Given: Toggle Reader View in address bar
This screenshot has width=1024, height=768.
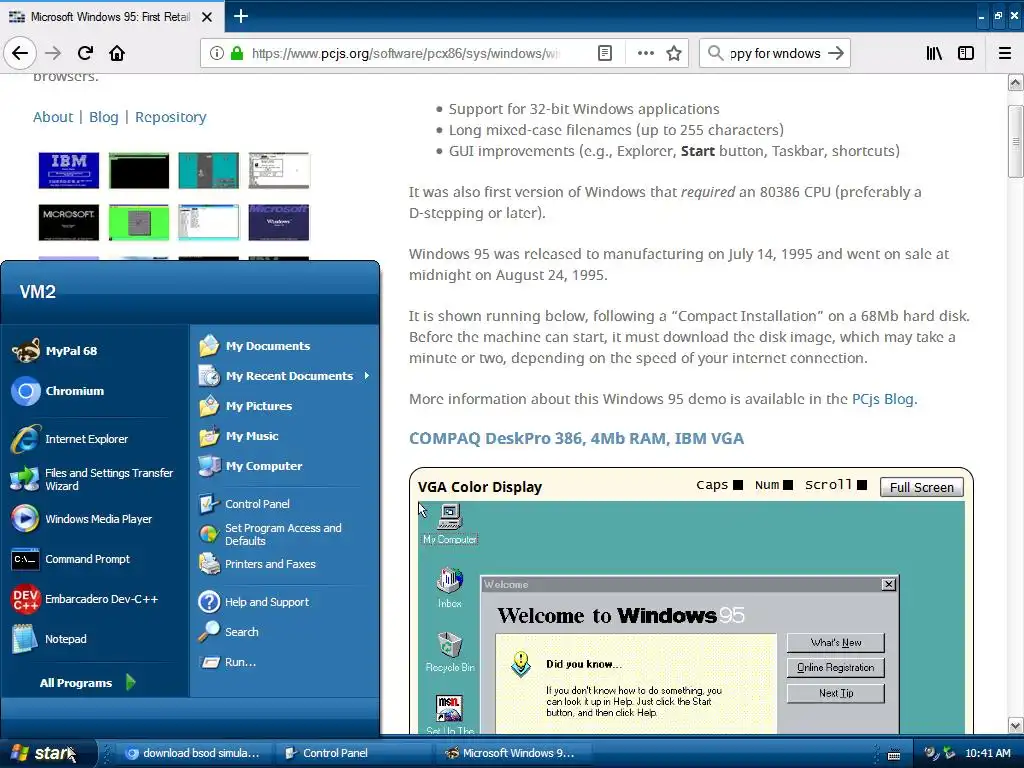Looking at the screenshot, I should click(605, 53).
